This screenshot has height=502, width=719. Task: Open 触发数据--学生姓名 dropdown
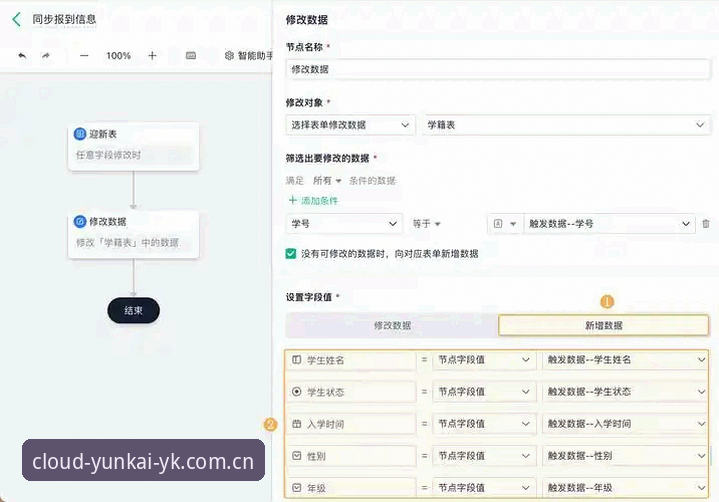pyautogui.click(x=626, y=360)
